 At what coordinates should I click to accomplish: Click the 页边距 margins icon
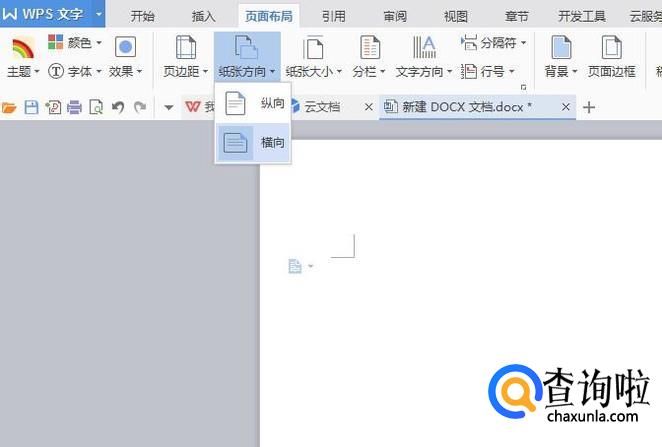tap(186, 47)
